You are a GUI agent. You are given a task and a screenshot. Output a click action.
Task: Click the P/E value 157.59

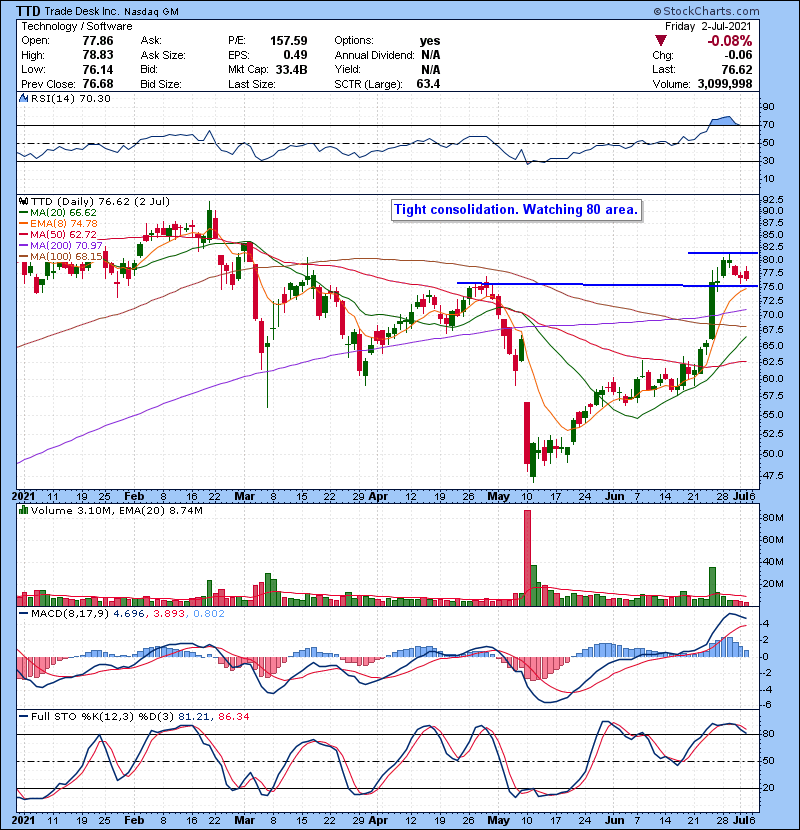click(289, 41)
